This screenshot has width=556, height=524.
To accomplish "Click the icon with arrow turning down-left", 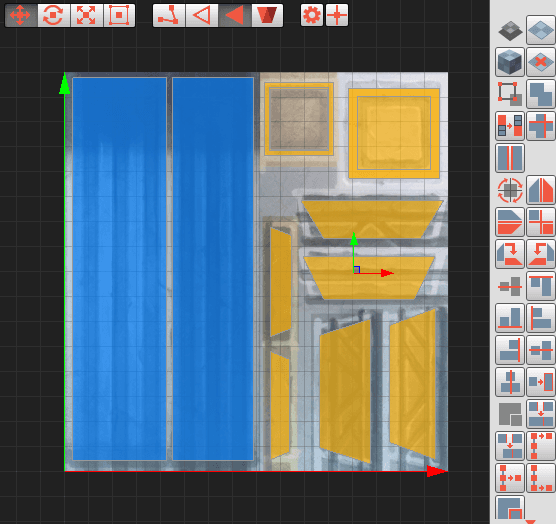I will pos(540,254).
